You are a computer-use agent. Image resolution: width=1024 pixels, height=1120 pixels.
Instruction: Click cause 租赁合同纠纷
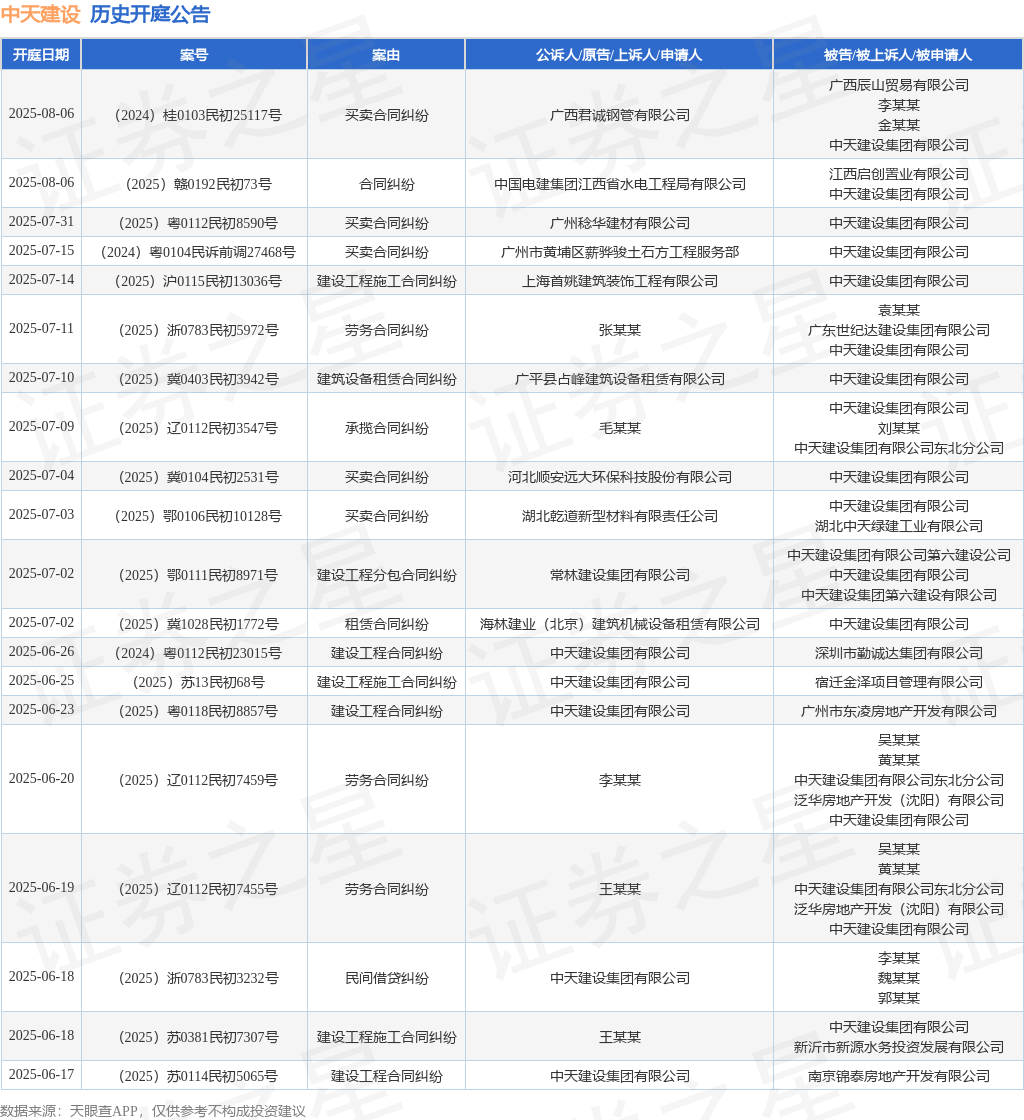[x=386, y=624]
